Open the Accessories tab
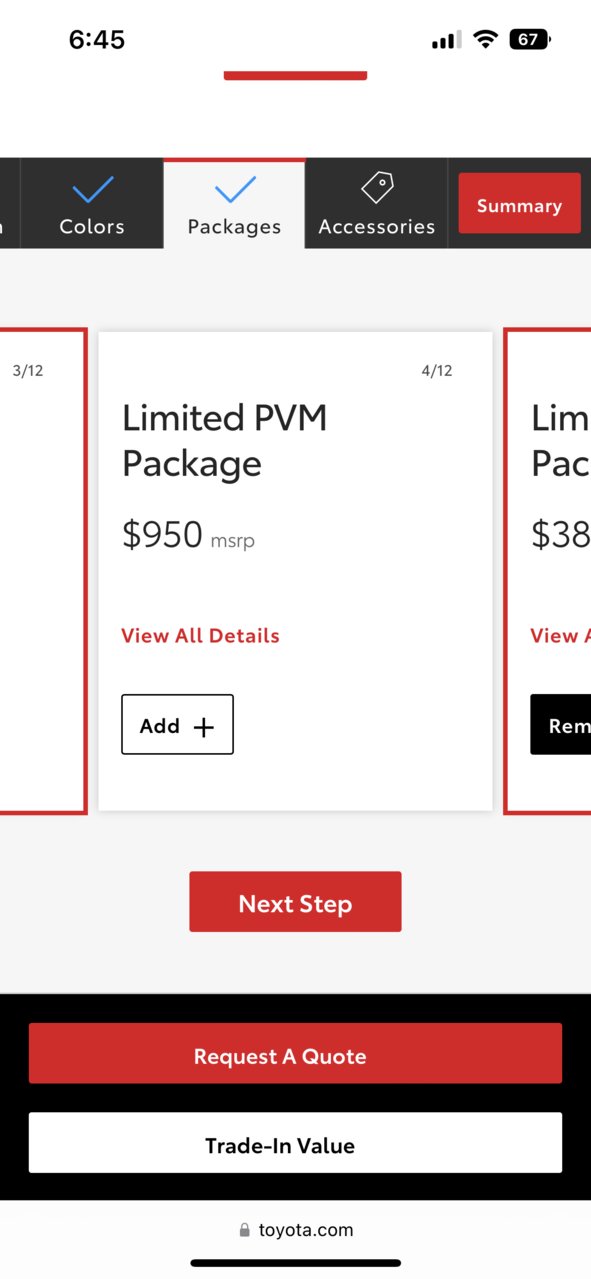This screenshot has width=591, height=1279. tap(377, 203)
